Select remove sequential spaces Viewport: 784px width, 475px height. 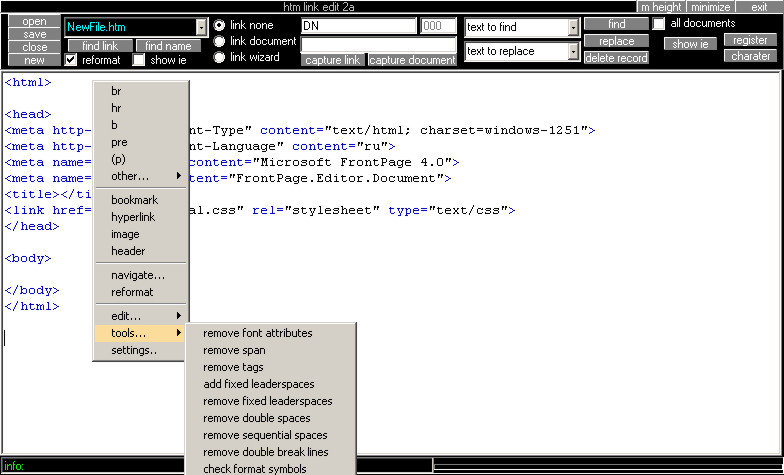(x=270, y=435)
